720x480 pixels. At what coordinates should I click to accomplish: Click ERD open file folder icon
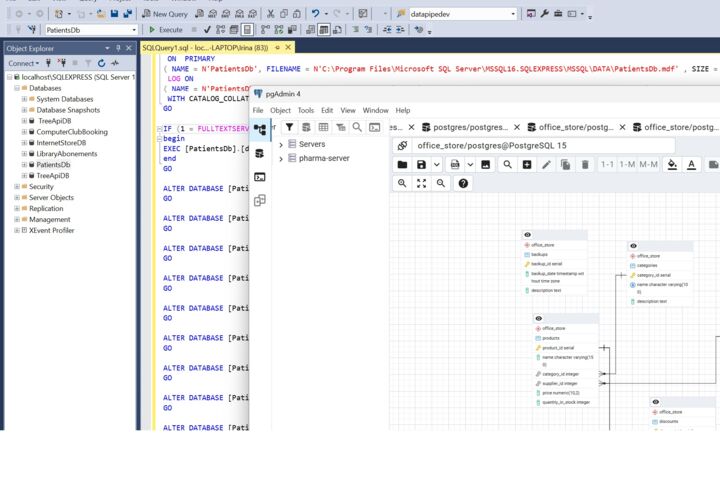coord(402,164)
